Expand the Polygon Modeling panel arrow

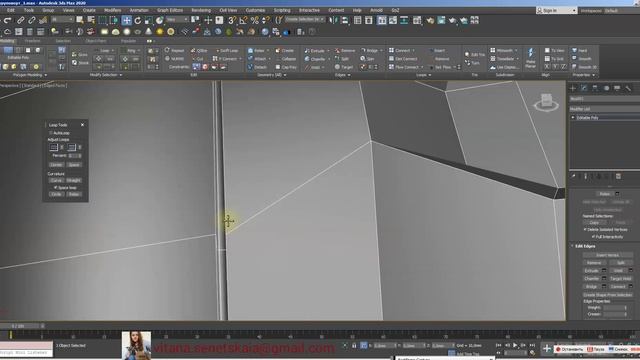[x=46, y=75]
